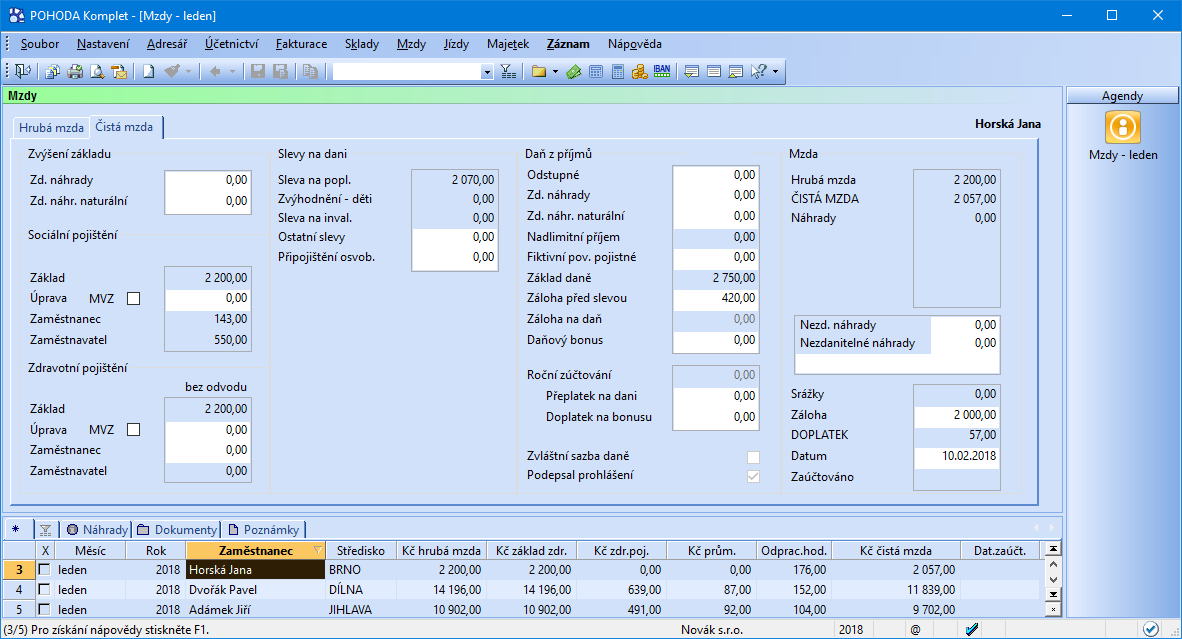
Task: Sort by Kč hrubá mzda column header
Action: [441, 551]
